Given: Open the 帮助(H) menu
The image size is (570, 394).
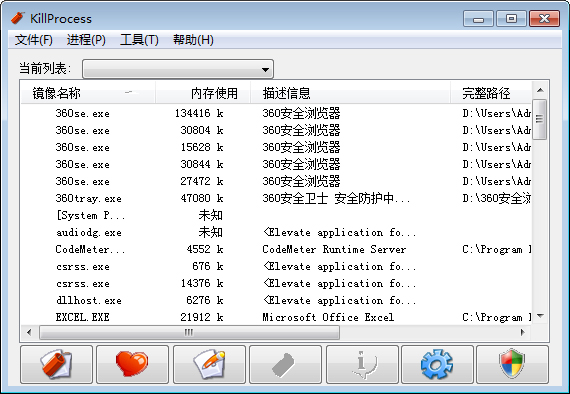Looking at the screenshot, I should (193, 40).
